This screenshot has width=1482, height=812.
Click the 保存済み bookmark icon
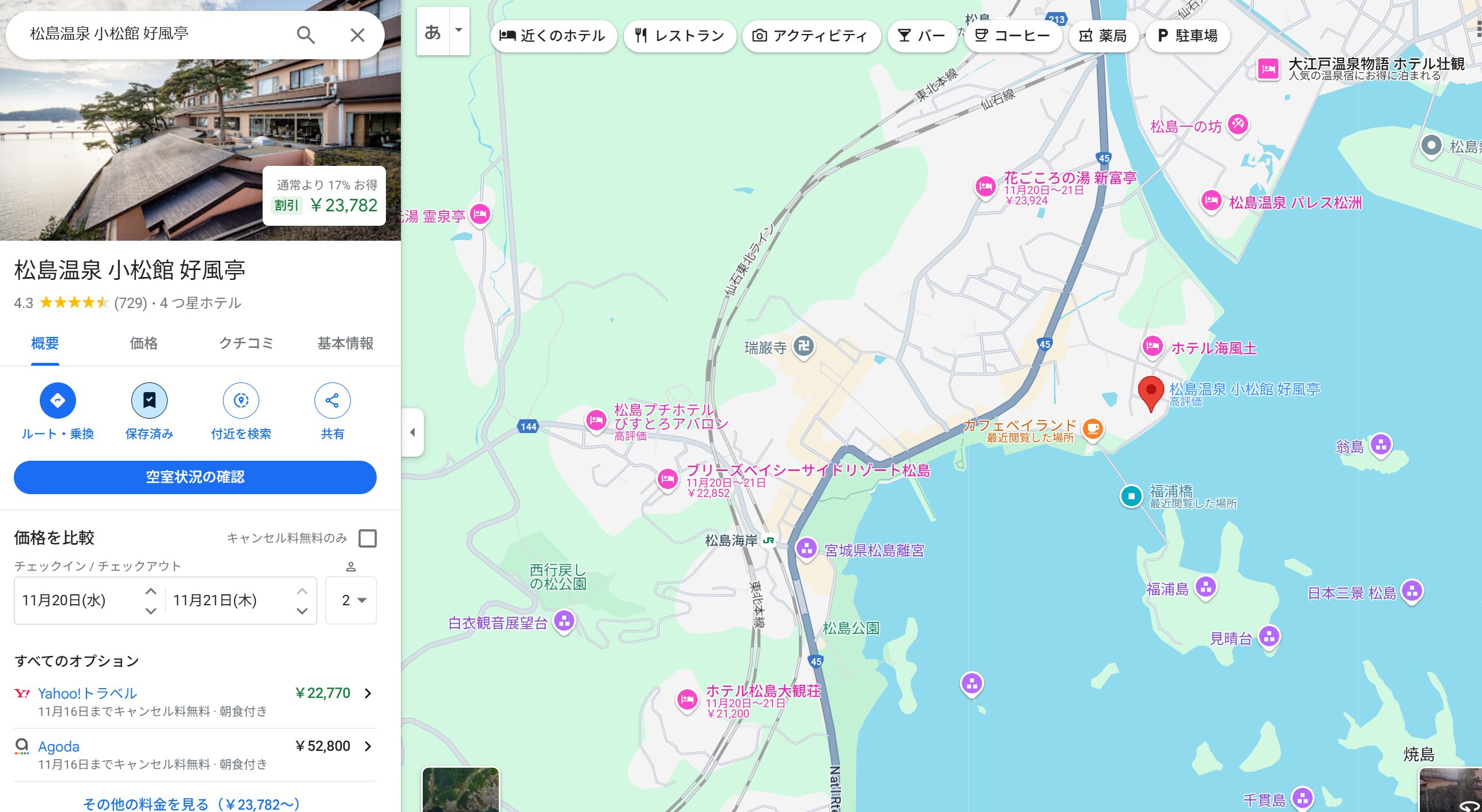tap(149, 400)
